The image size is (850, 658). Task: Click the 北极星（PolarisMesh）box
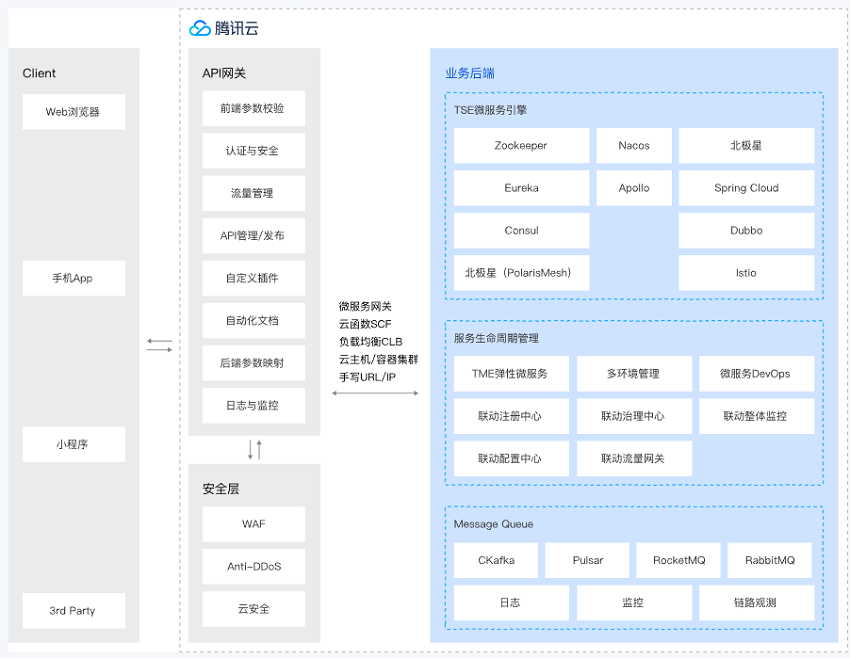click(x=521, y=273)
